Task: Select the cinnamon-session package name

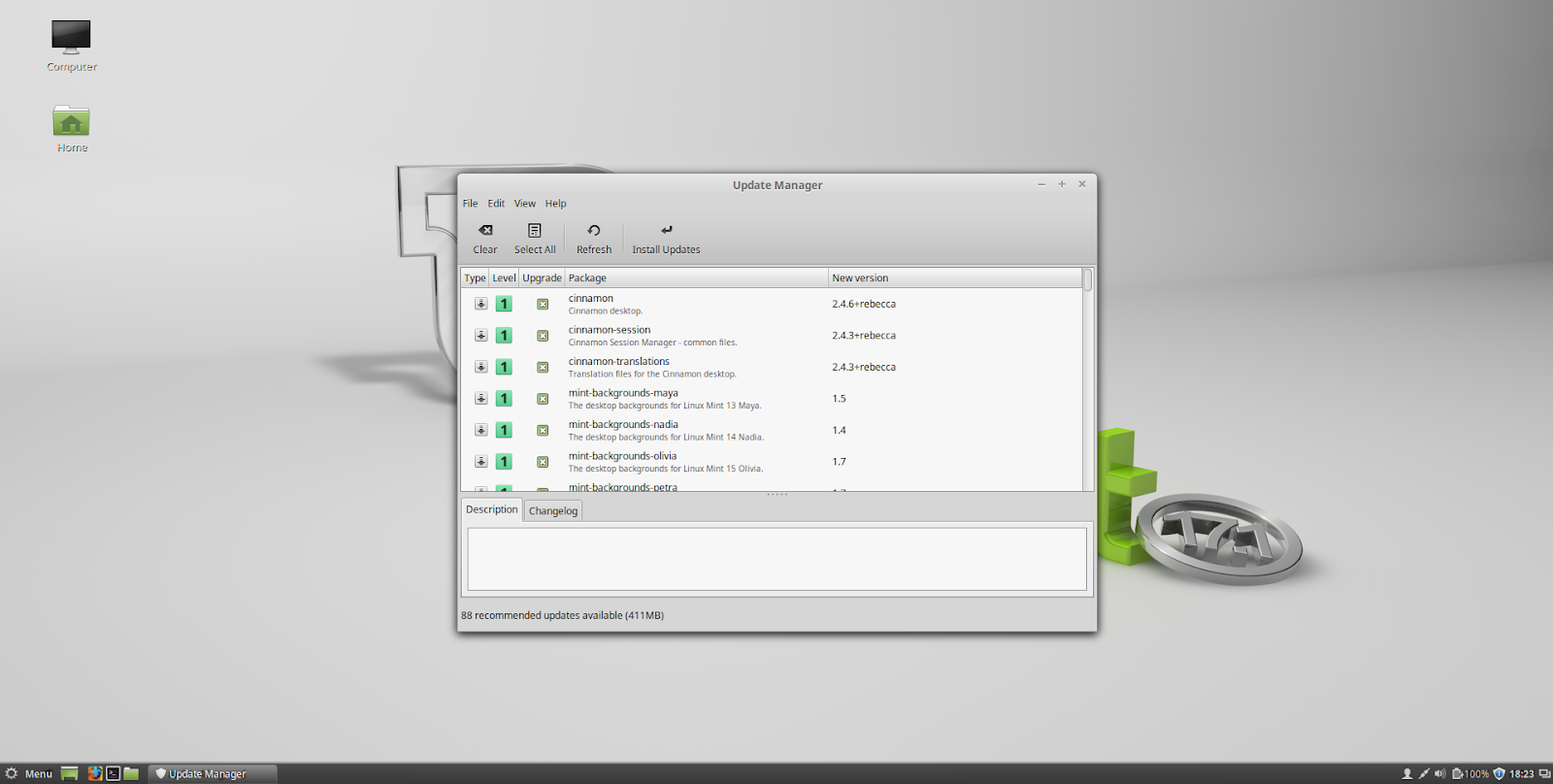Action: pos(610,330)
